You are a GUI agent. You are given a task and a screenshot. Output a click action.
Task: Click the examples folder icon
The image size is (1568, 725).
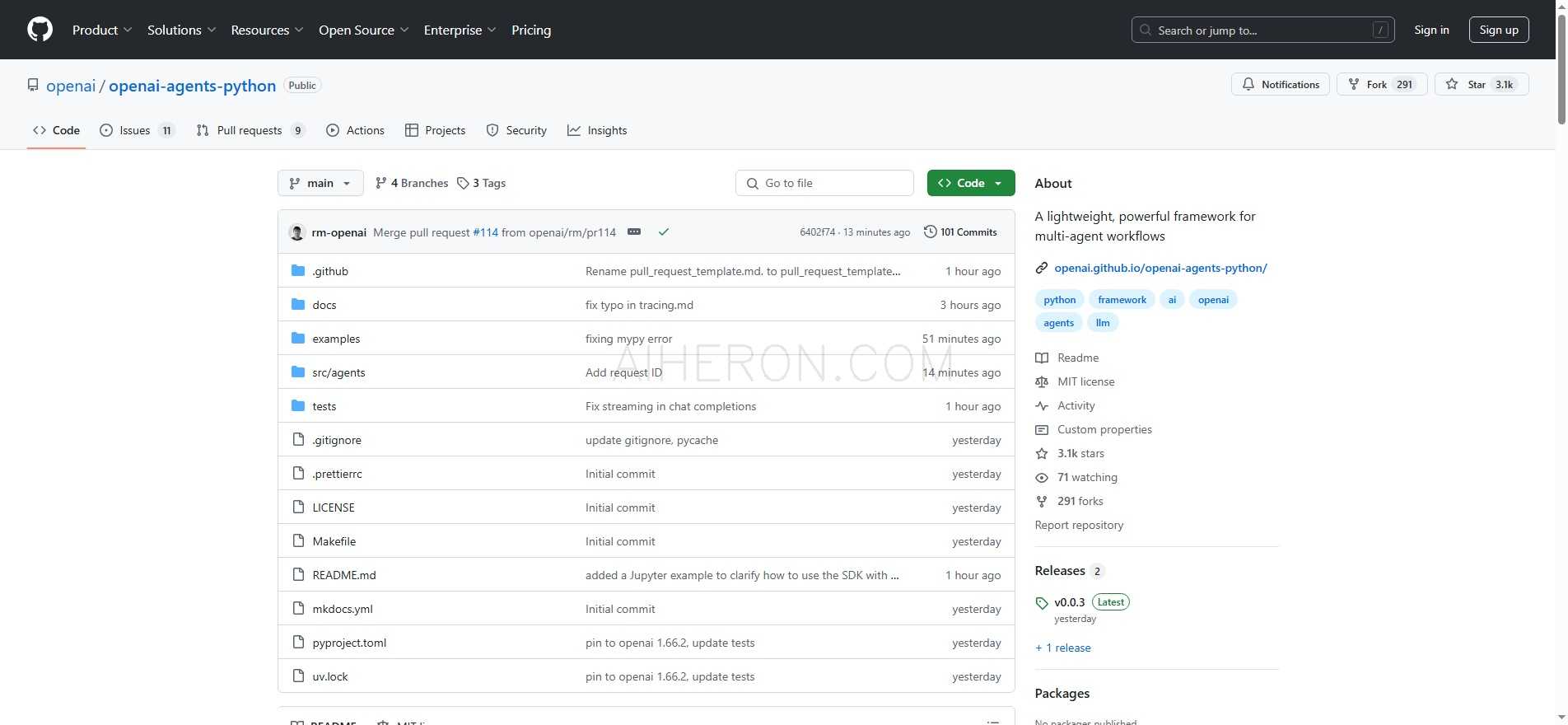pos(298,339)
